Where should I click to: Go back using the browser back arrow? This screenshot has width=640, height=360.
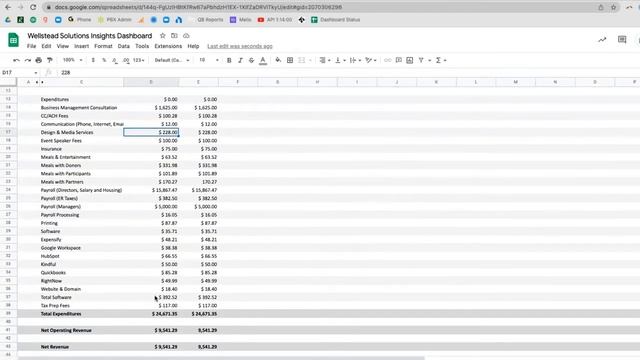(x=8, y=7)
